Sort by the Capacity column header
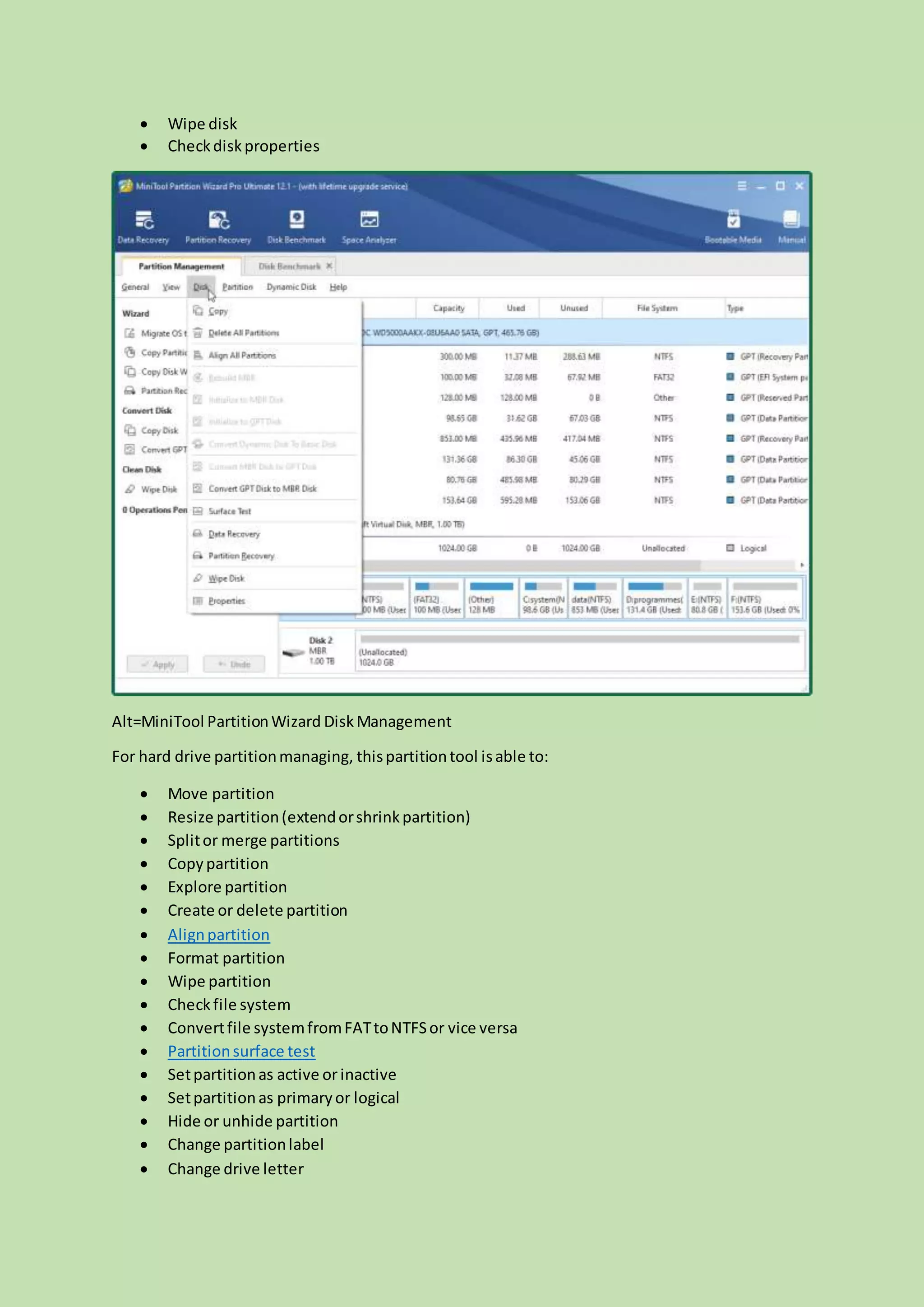The width and height of the screenshot is (924, 1307). [x=448, y=308]
